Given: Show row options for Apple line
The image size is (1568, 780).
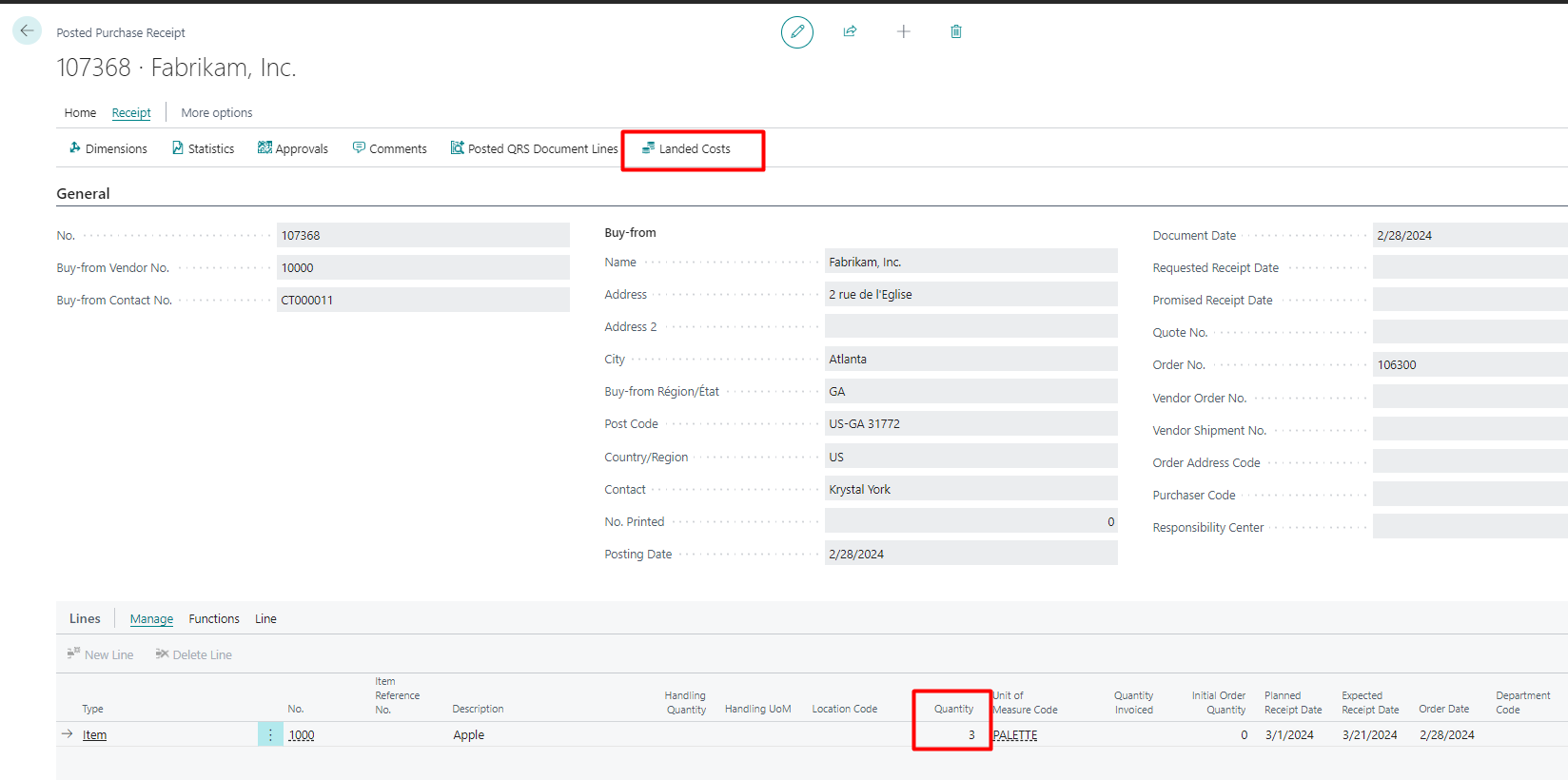Looking at the screenshot, I should click(x=270, y=734).
